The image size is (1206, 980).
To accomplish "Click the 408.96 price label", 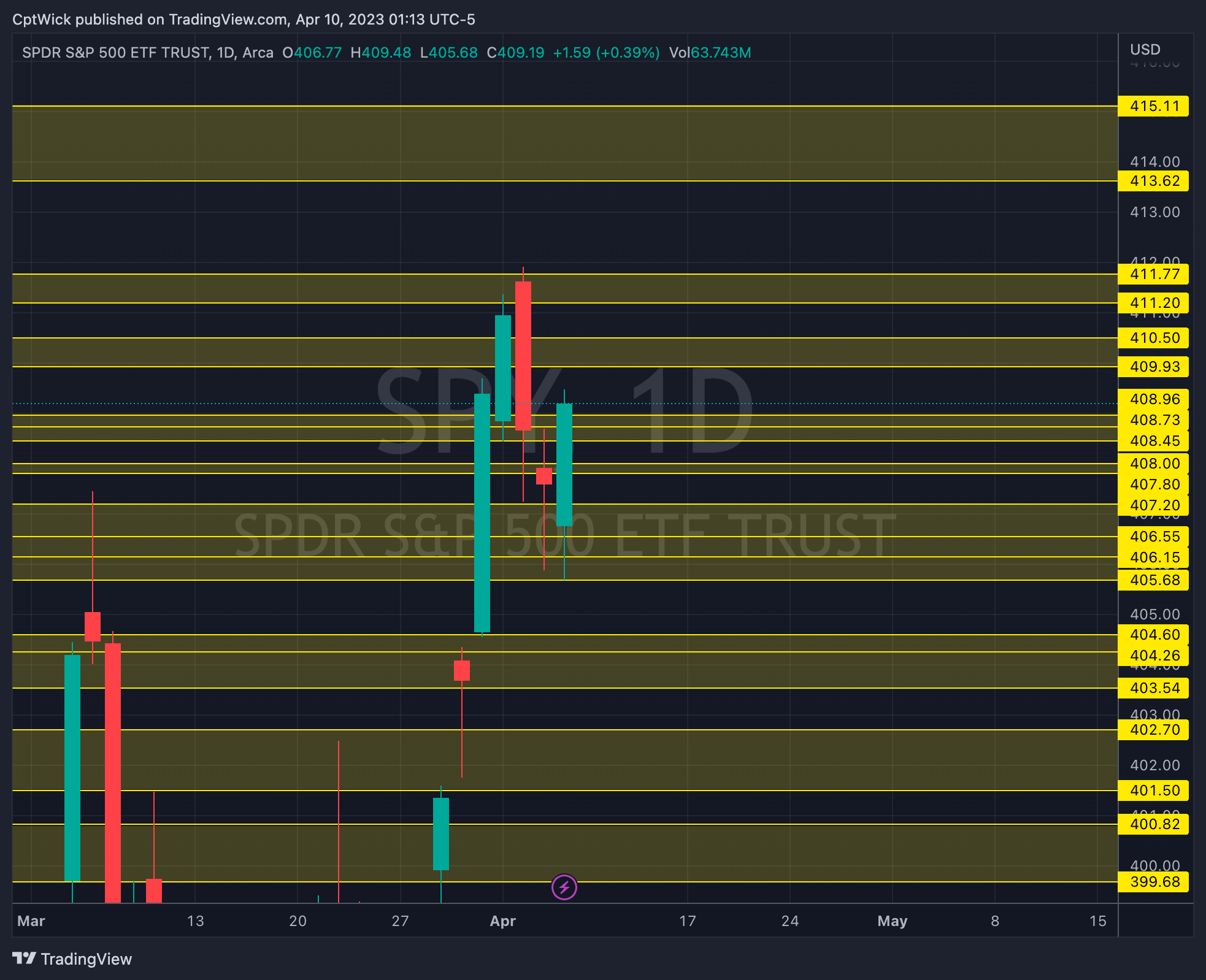I will tap(1153, 399).
